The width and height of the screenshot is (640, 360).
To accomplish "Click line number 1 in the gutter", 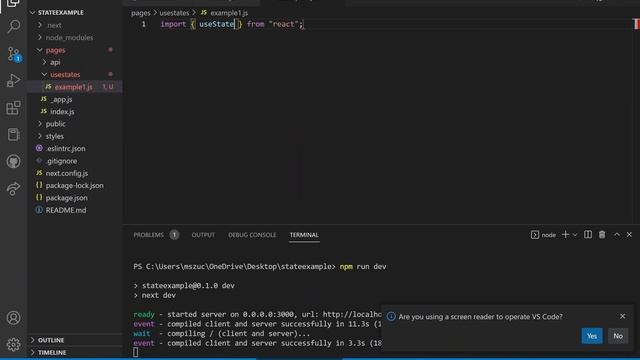I will [144, 24].
